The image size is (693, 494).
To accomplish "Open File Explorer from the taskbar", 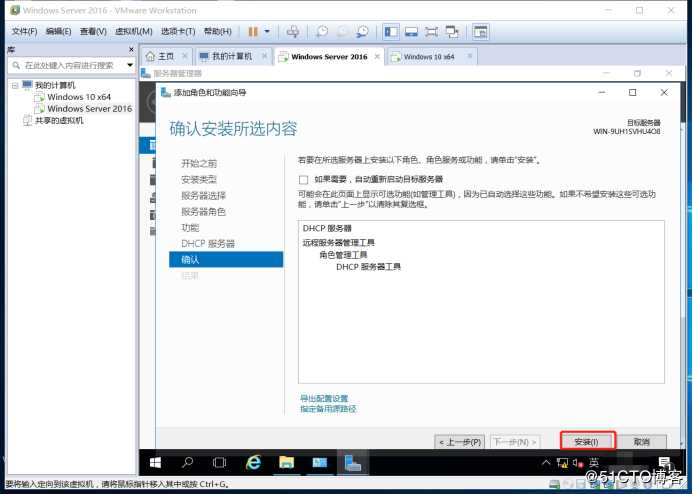I will click(x=286, y=463).
